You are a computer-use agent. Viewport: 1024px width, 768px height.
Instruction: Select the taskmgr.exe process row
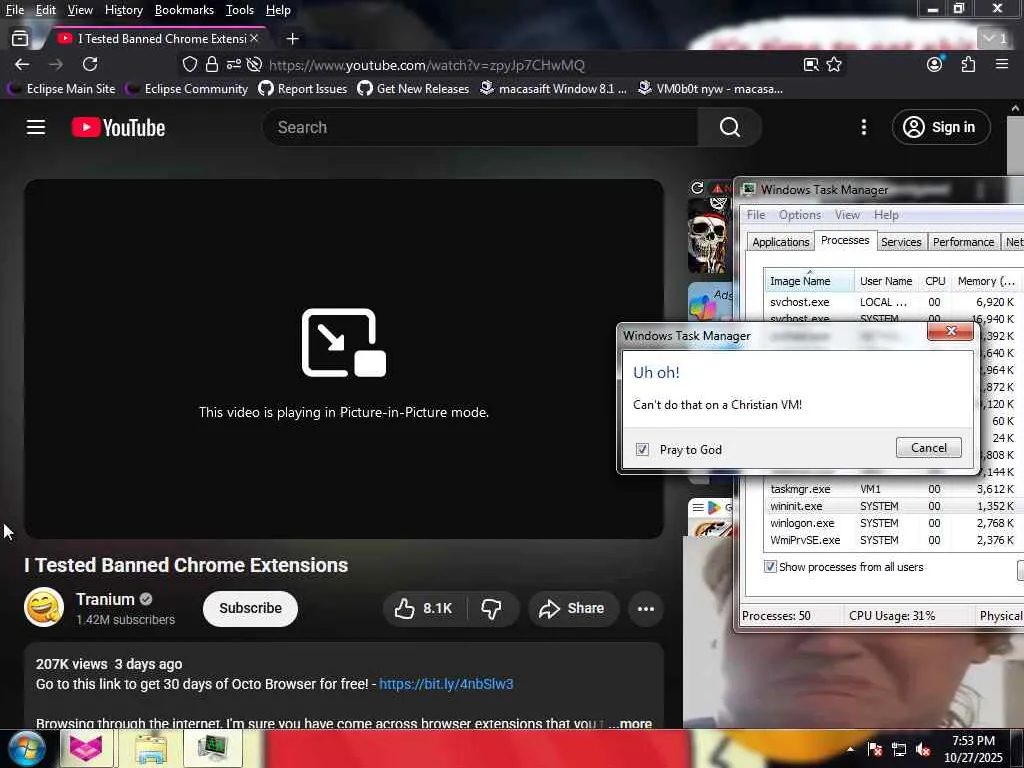891,488
